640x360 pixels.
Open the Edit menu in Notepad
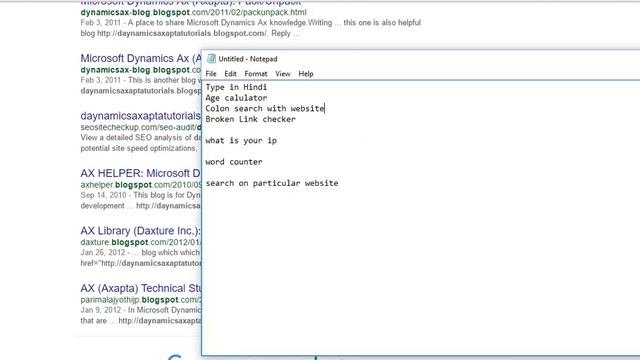(230, 74)
